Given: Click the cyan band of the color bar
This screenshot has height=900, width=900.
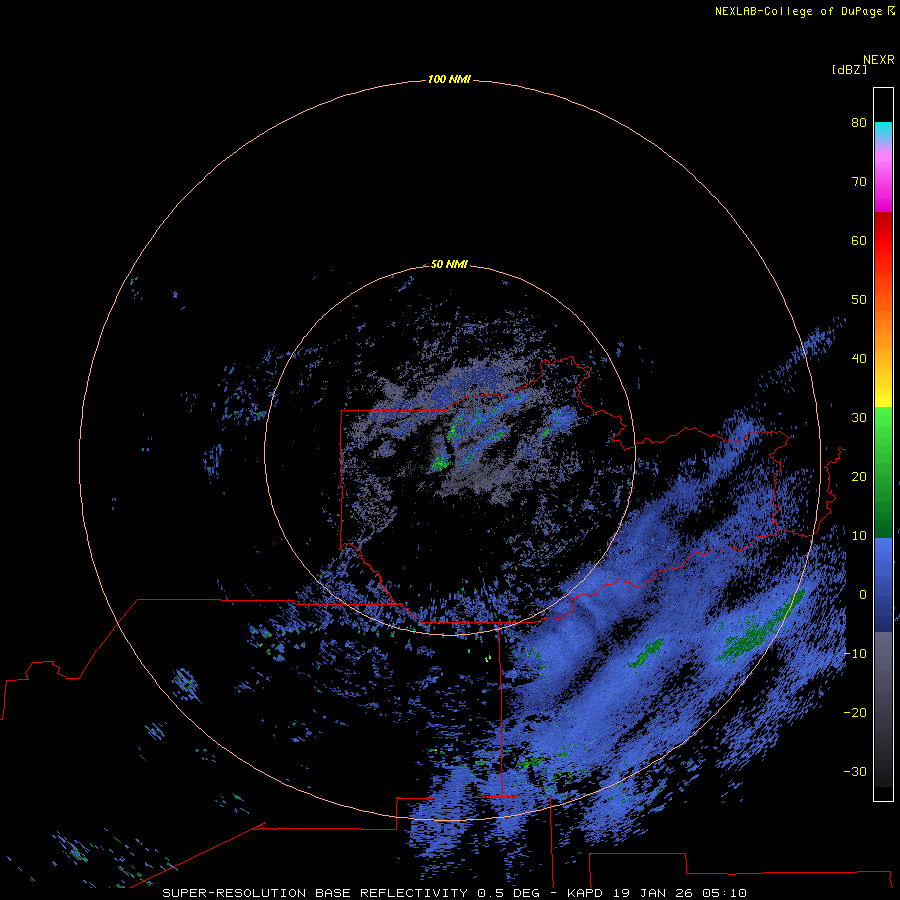Looking at the screenshot, I should pyautogui.click(x=883, y=131).
